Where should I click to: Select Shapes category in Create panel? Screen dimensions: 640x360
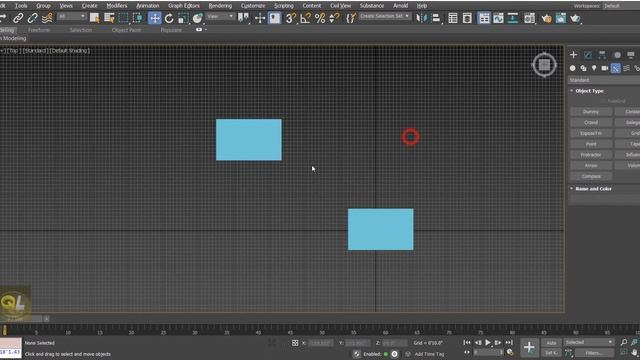pos(583,68)
